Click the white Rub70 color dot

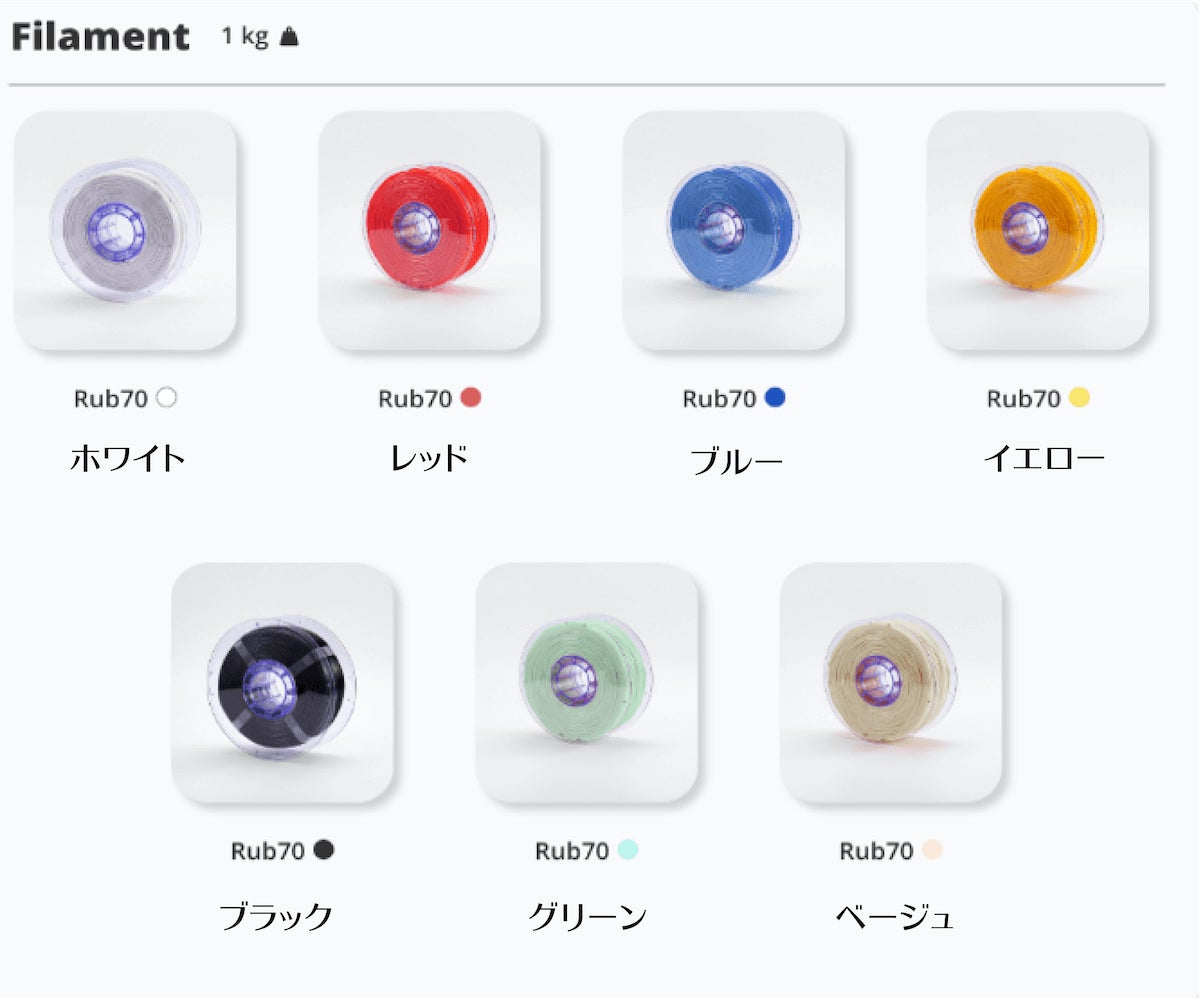tap(167, 398)
